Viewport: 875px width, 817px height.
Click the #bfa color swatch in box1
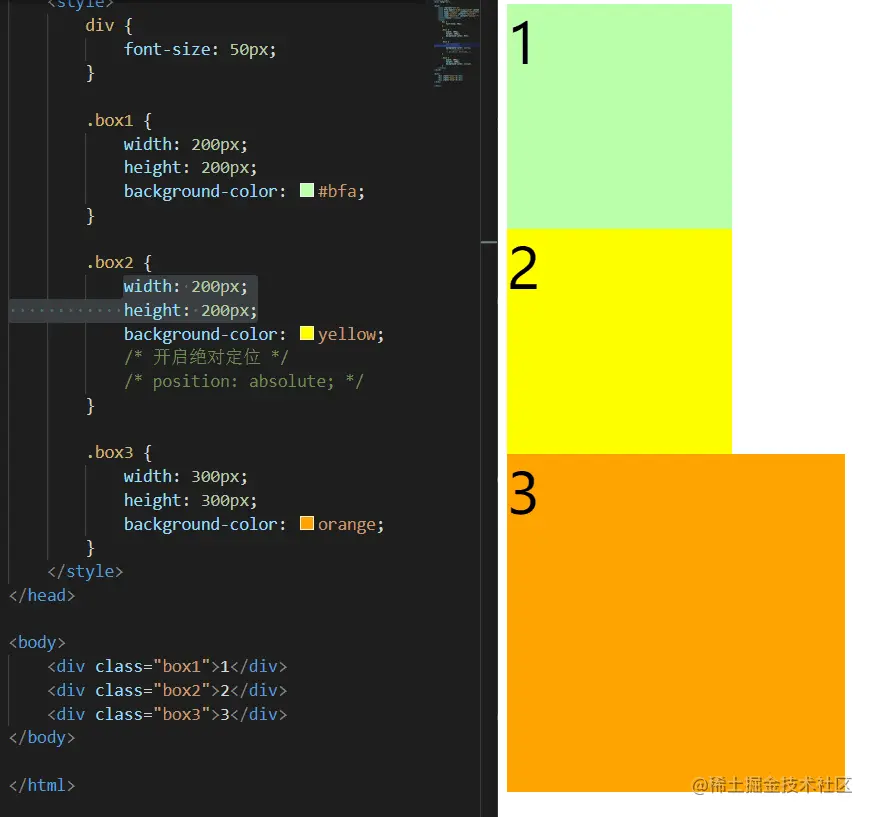[x=307, y=190]
